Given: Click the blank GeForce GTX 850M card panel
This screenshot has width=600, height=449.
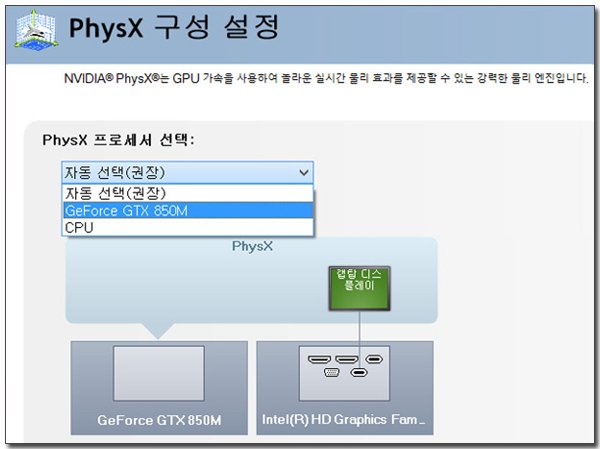Looking at the screenshot, I should tap(158, 373).
